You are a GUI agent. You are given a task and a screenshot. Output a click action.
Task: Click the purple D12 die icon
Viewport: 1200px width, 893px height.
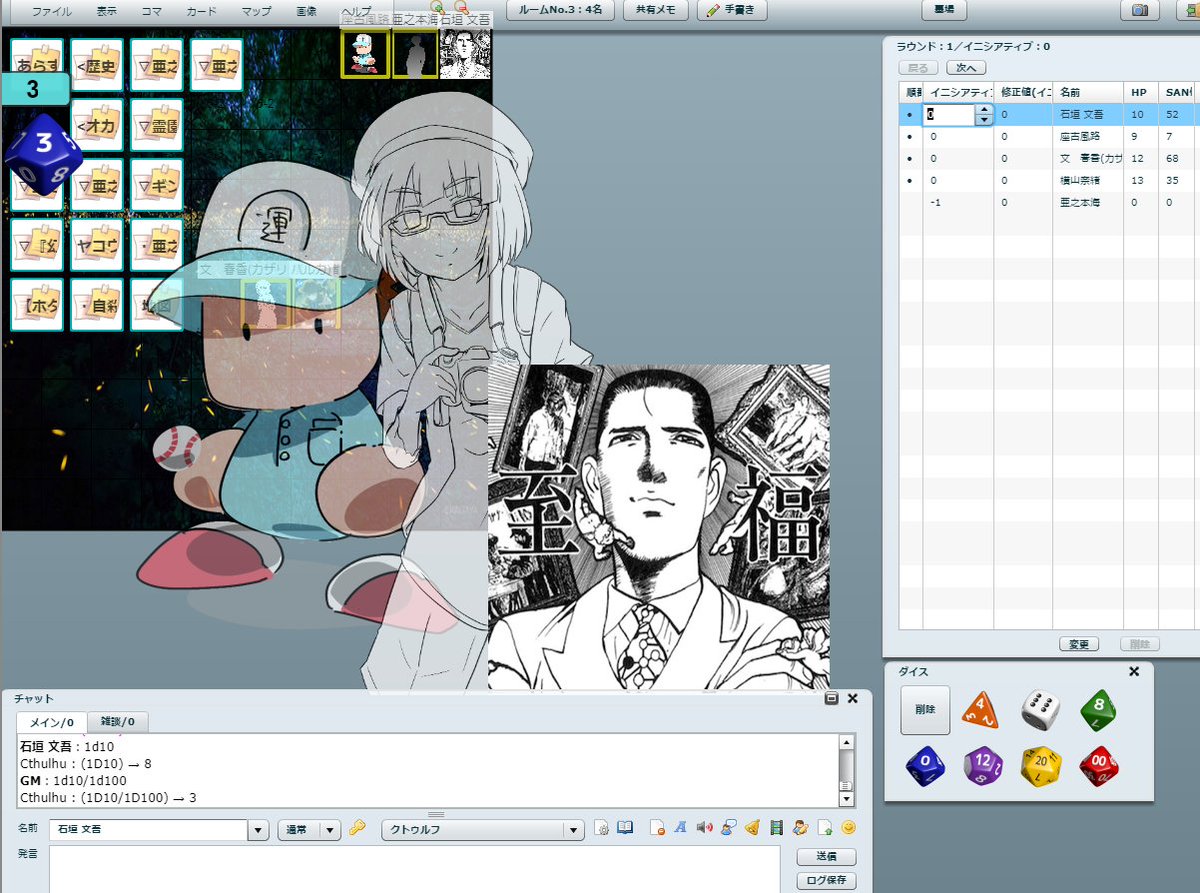click(982, 767)
